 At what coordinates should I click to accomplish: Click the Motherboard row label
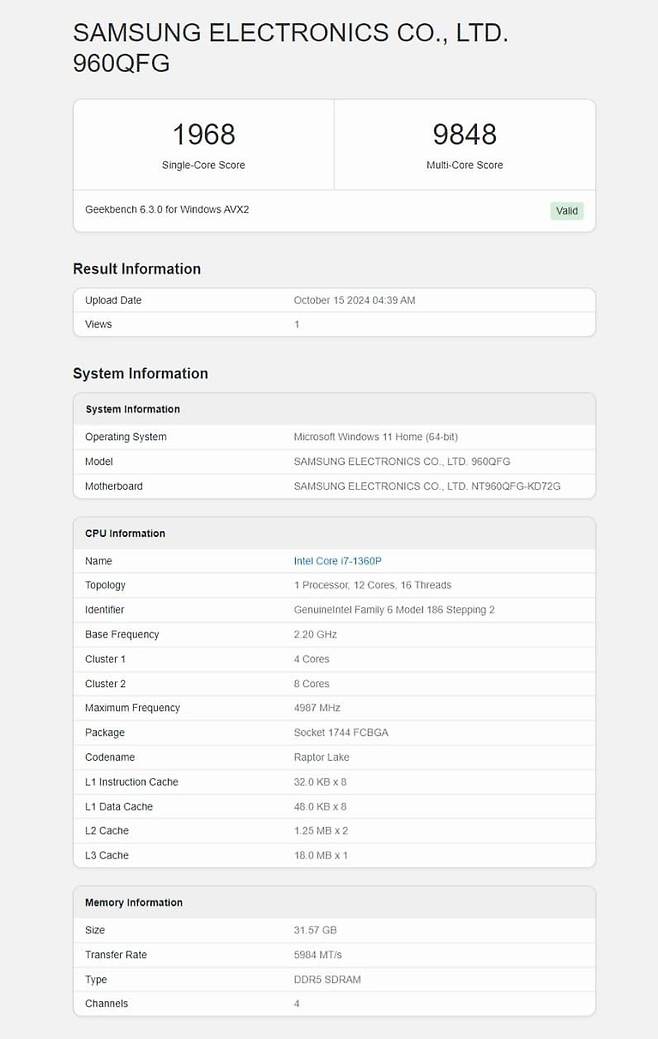click(x=114, y=486)
